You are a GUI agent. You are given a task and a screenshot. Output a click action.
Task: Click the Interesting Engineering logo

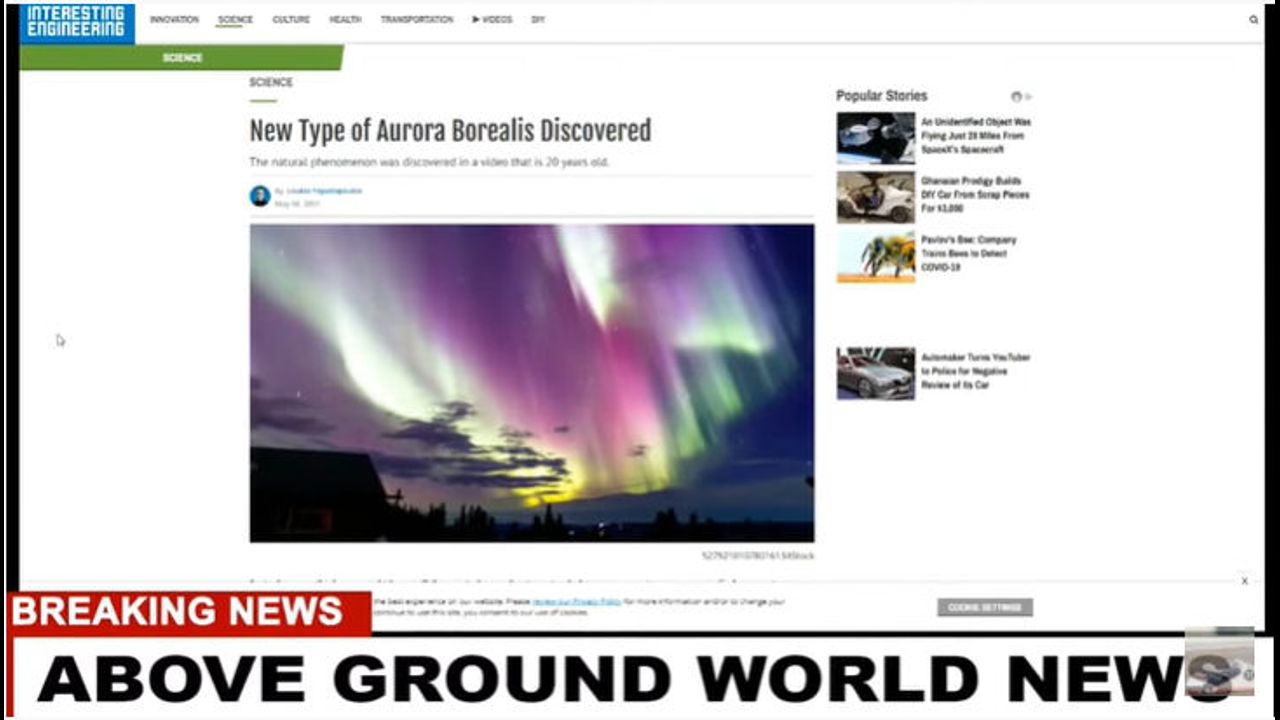77,22
